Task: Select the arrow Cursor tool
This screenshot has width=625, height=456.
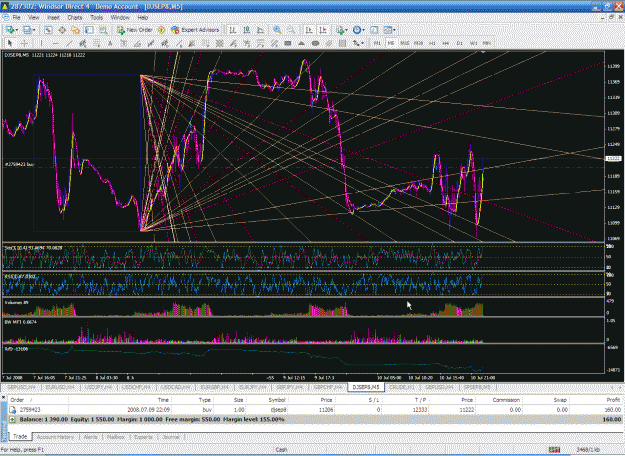Action: [10, 43]
